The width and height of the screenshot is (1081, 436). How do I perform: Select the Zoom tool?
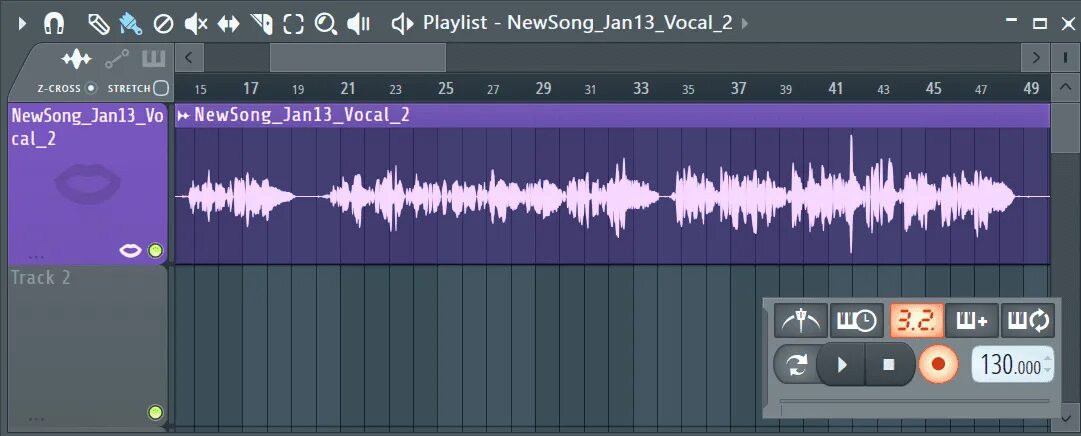(325, 25)
